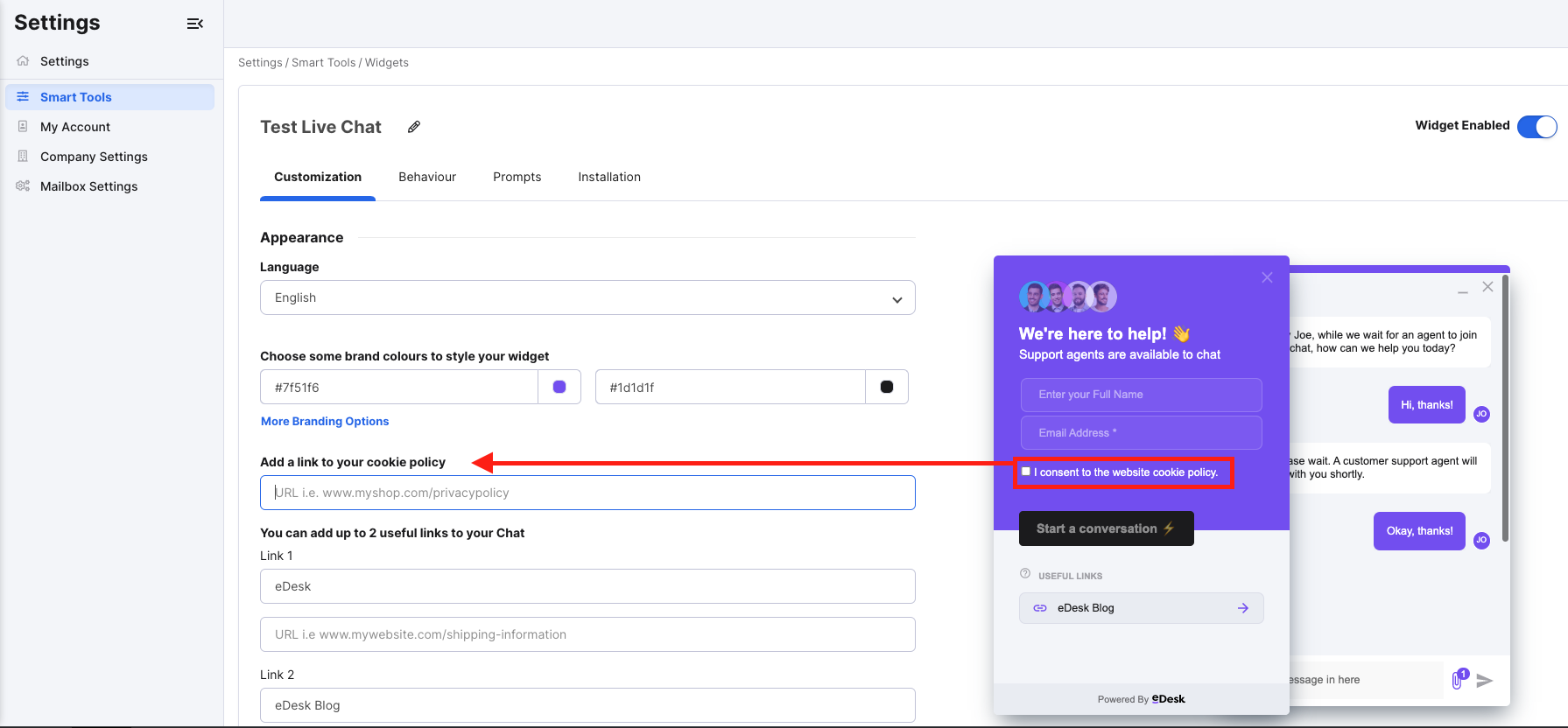Switch to the Customization tab
1568x728 pixels.
(318, 177)
